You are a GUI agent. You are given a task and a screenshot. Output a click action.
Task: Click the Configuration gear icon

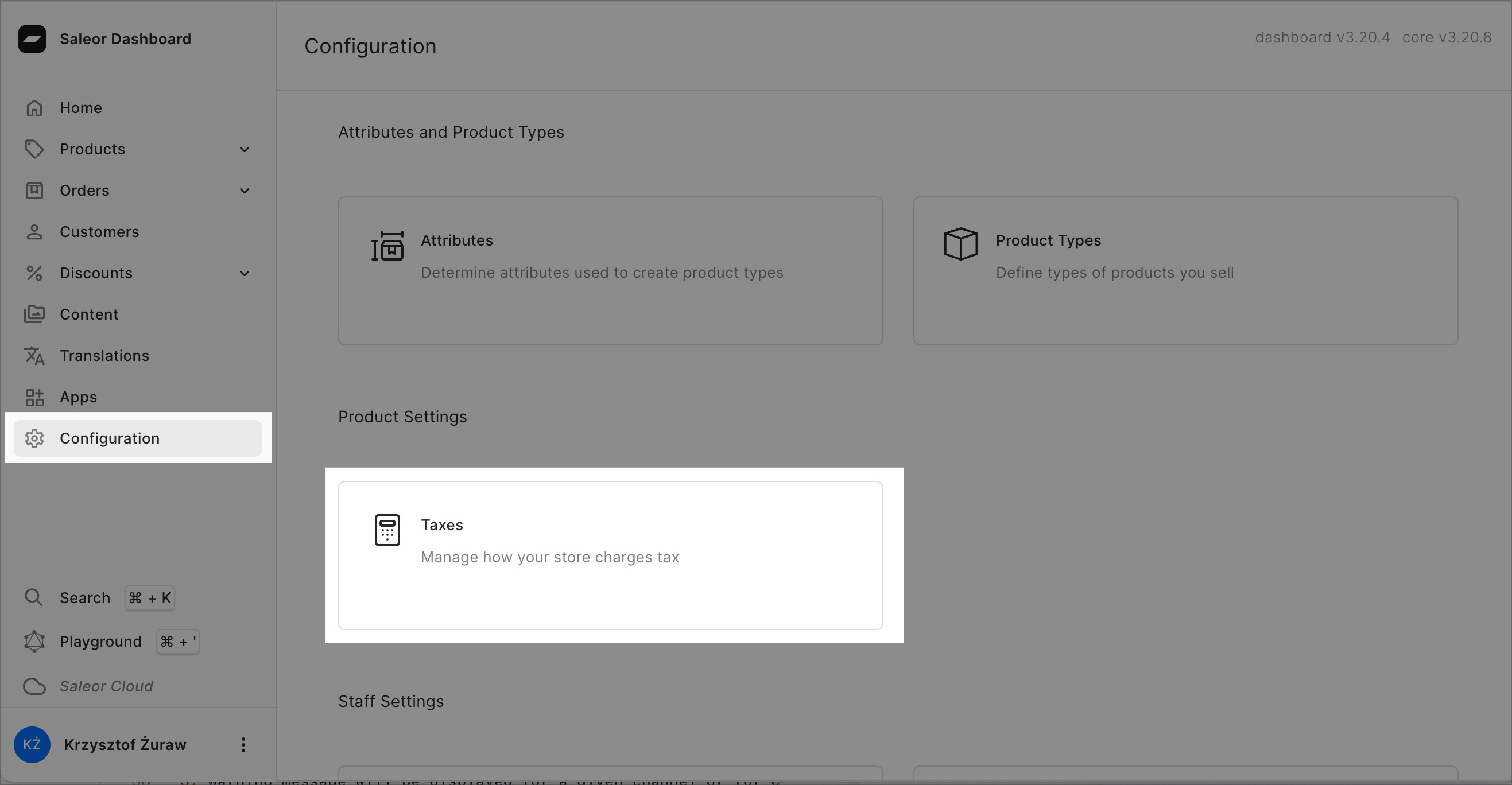[34, 438]
